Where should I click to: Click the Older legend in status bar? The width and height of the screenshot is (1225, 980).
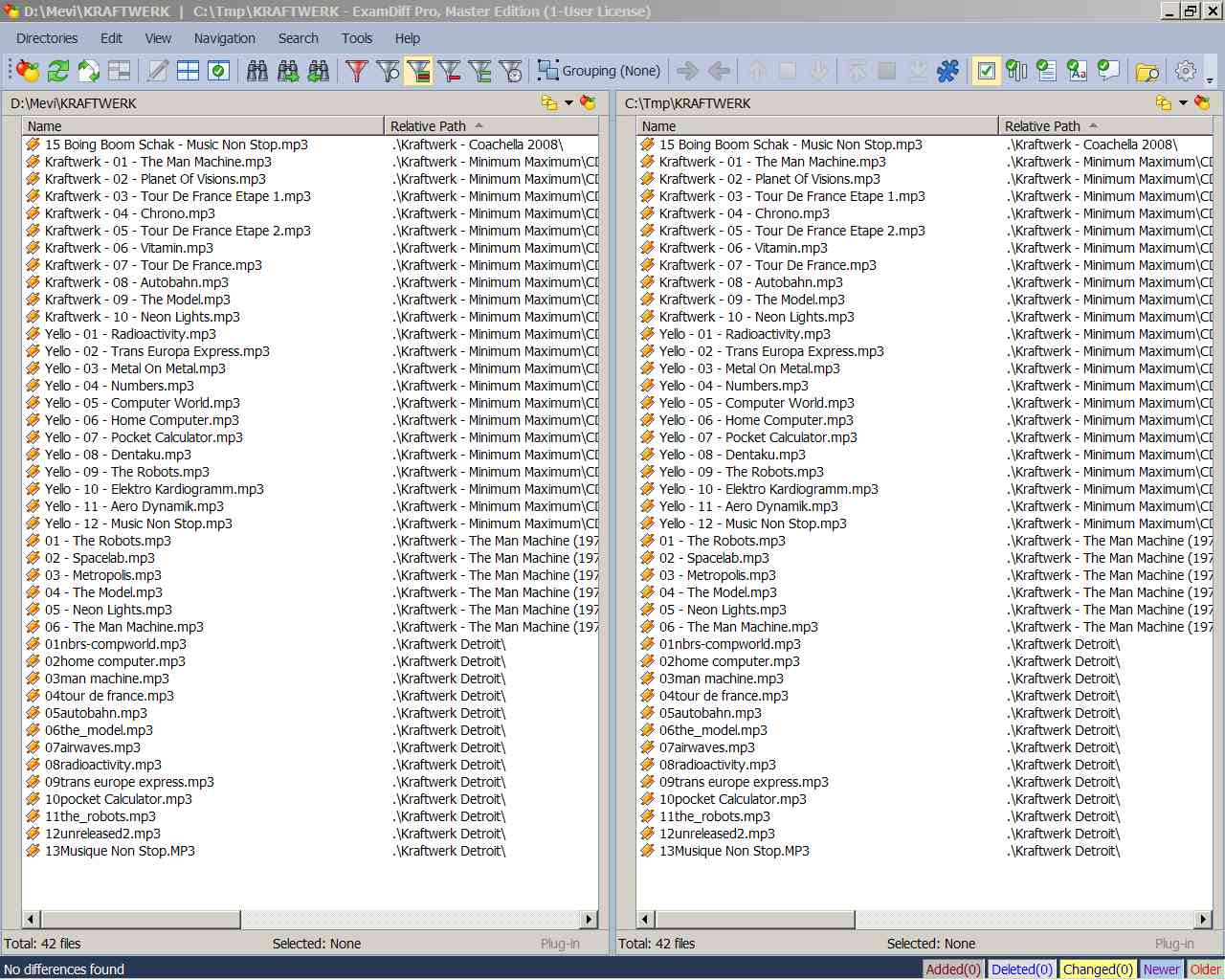(x=1206, y=969)
